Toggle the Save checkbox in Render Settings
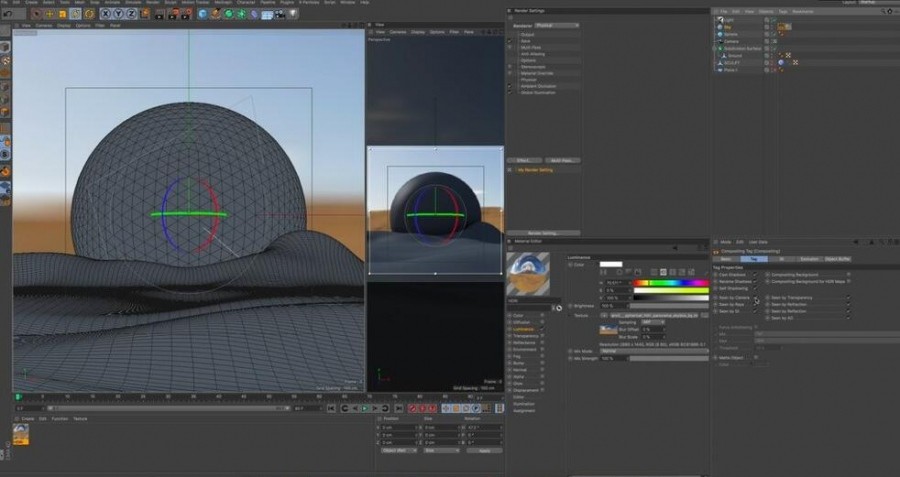The image size is (900, 477). tap(510, 41)
